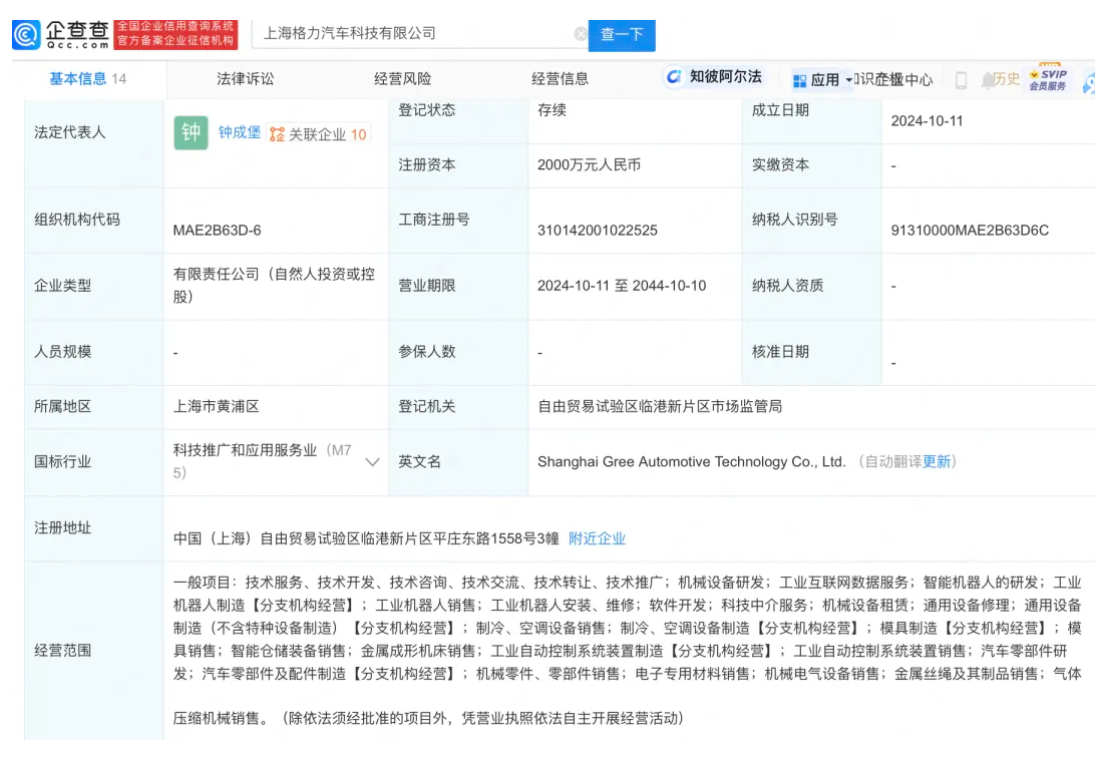Open the 知彼阿尔法 assistant icon
This screenshot has height=768, width=1110.
click(675, 78)
